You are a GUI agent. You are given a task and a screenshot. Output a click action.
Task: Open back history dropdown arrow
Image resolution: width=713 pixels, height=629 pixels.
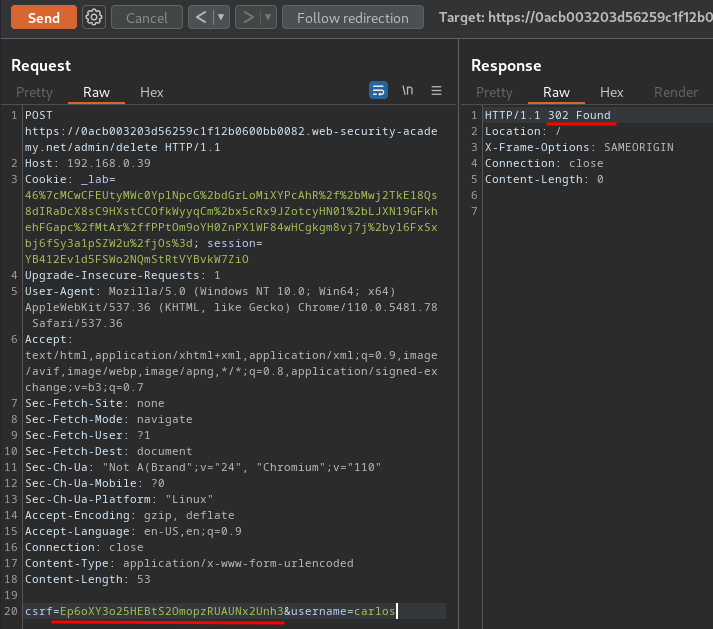click(x=221, y=18)
